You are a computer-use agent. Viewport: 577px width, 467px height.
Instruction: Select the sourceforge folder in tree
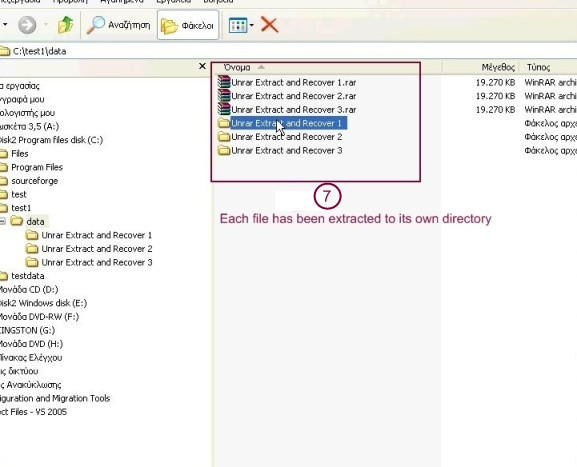[x=35, y=181]
